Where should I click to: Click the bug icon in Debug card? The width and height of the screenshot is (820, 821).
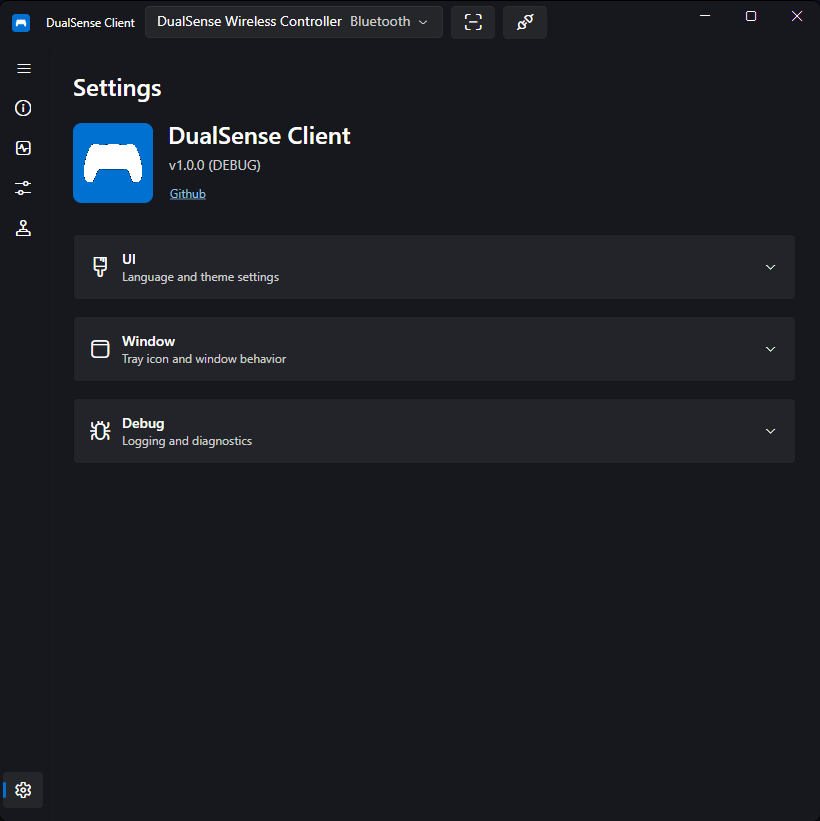(x=100, y=431)
